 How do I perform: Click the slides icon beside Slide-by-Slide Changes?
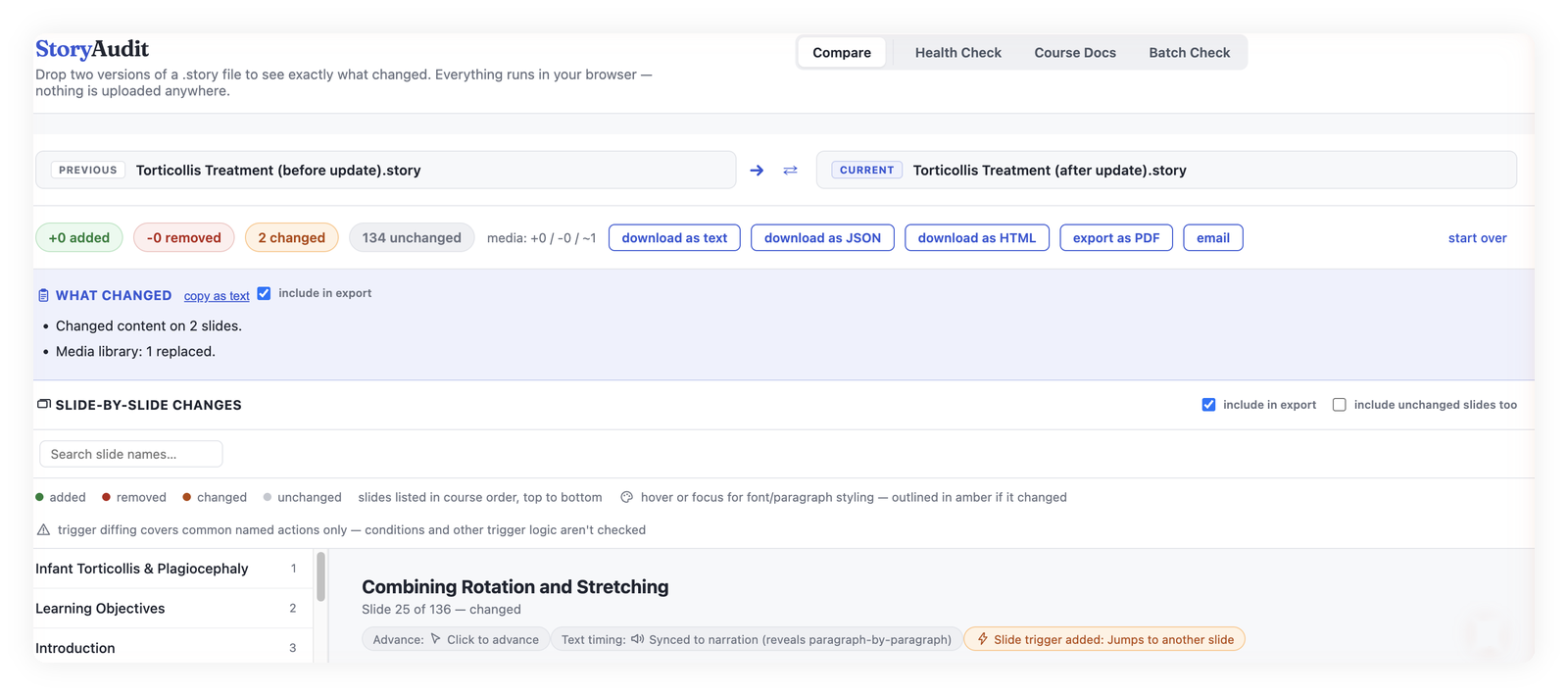point(43,404)
